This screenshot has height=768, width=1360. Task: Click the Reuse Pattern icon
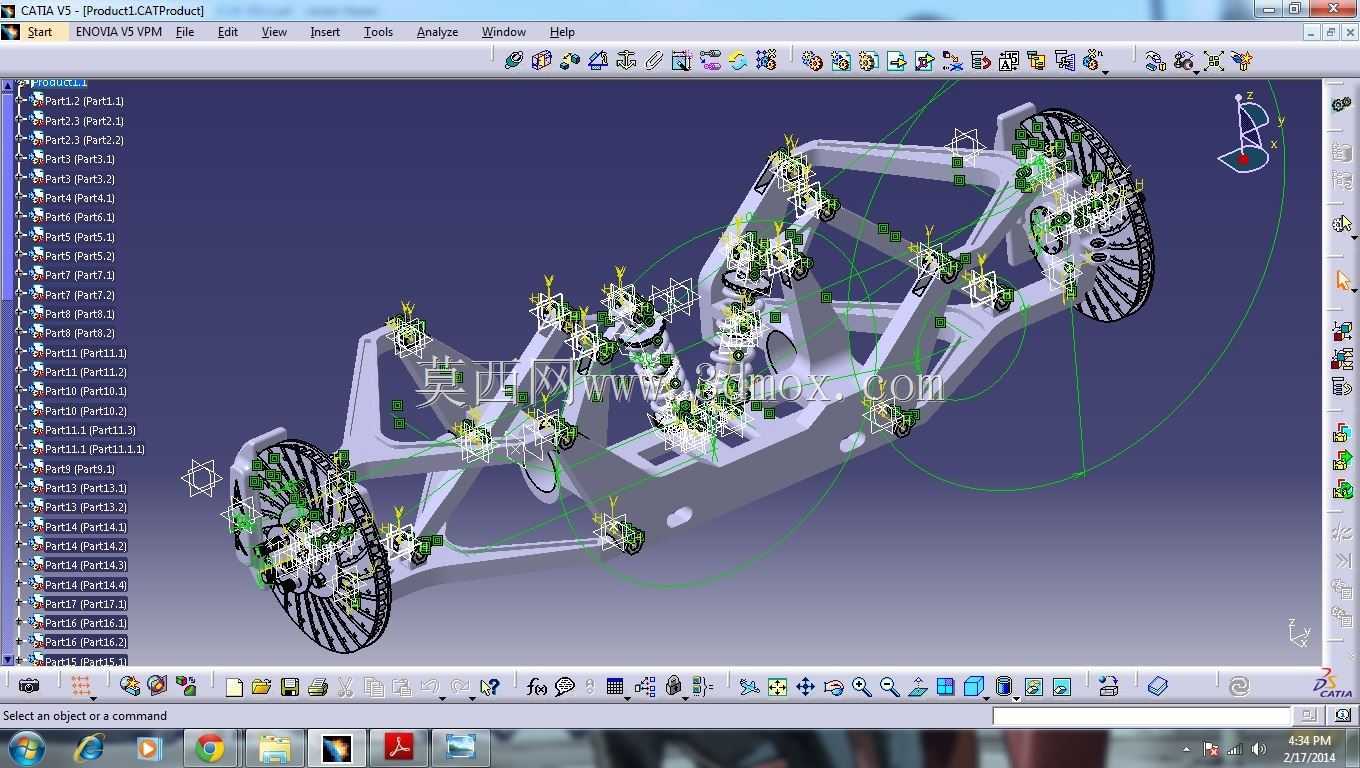pyautogui.click(x=766, y=61)
